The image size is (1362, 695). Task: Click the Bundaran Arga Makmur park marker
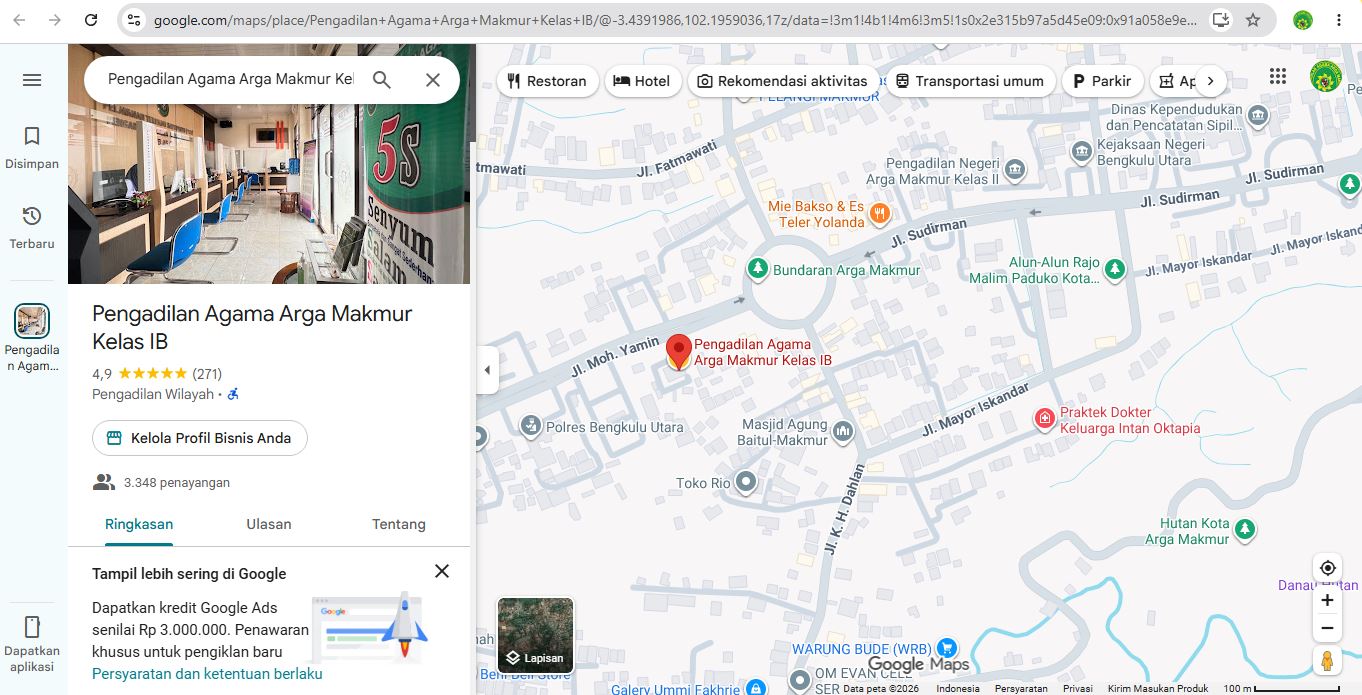758,269
